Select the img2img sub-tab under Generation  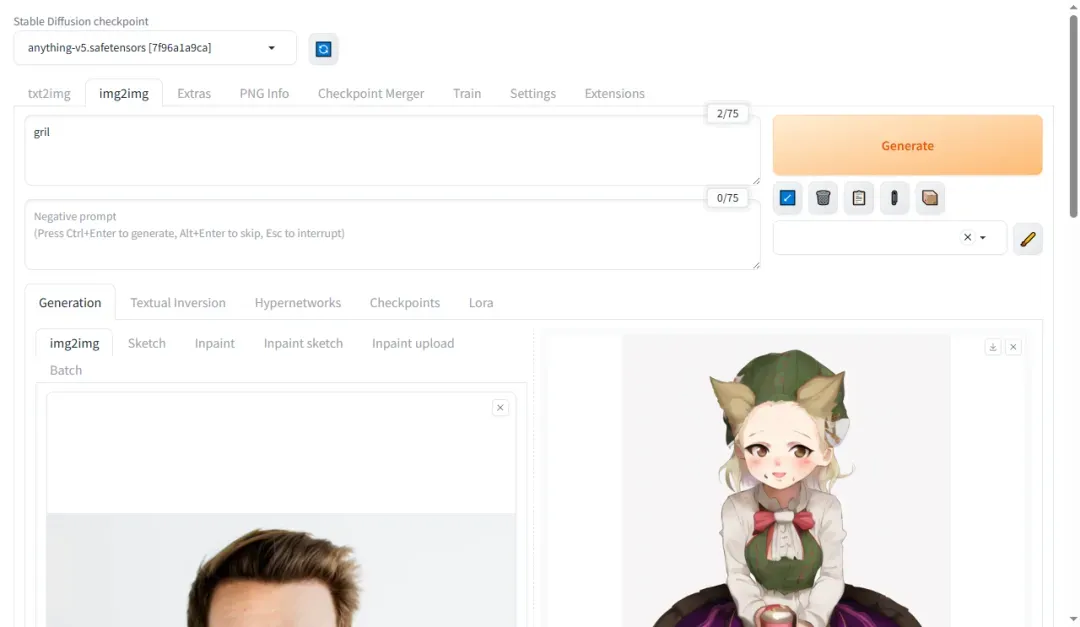[74, 343]
